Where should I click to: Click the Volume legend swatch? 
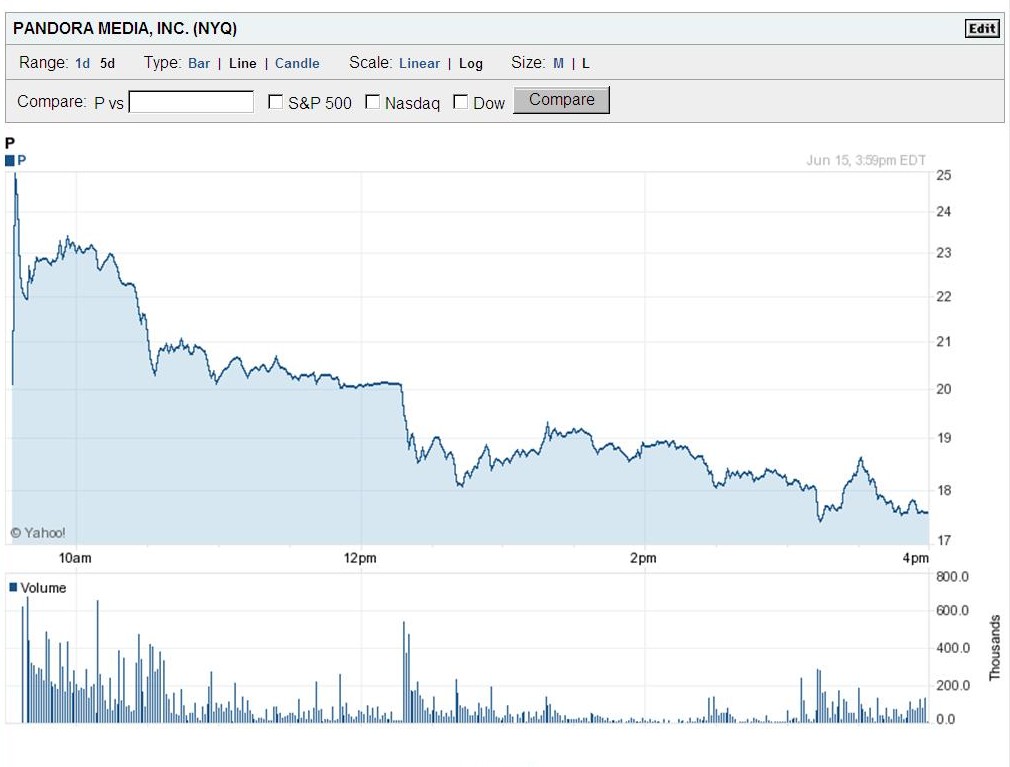(13, 587)
